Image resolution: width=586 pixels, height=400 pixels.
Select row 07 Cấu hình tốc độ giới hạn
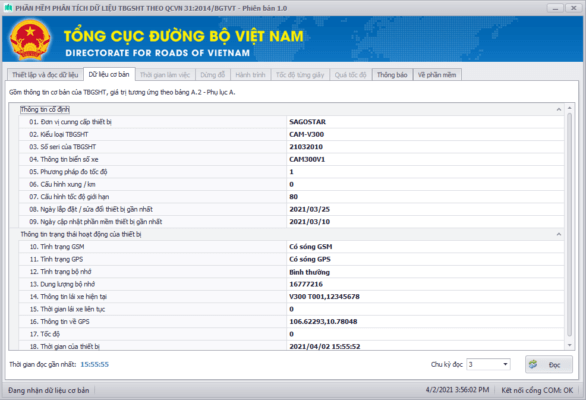pos(292,197)
